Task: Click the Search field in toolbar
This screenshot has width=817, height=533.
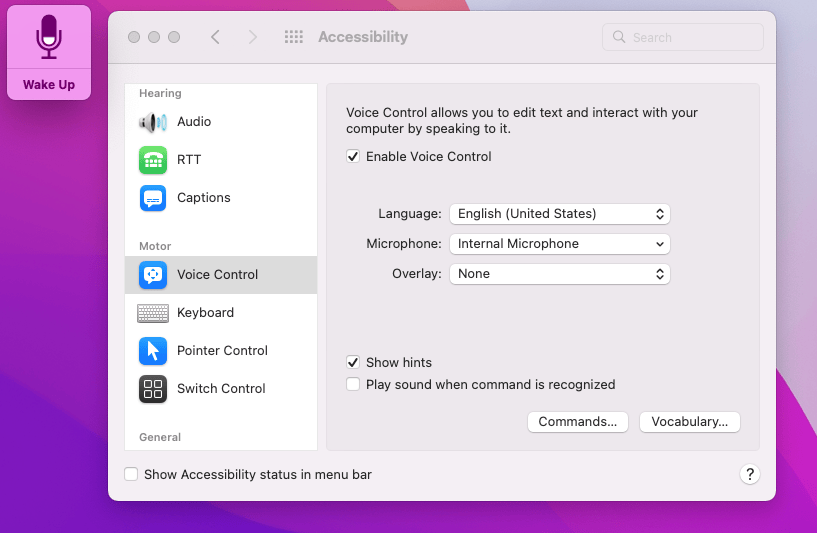Action: pyautogui.click(x=690, y=38)
